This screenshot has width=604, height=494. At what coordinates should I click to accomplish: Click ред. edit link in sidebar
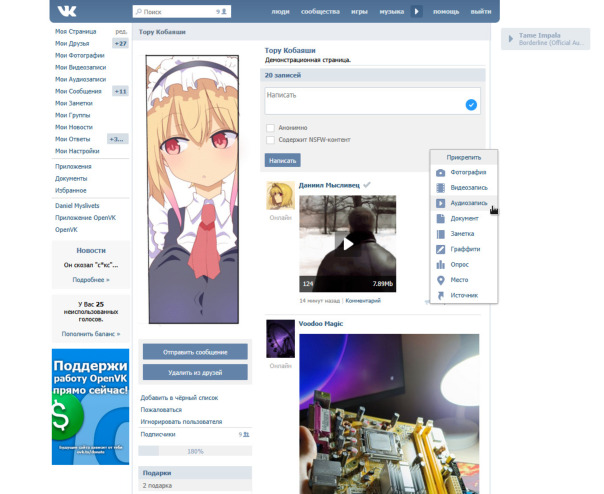pos(121,32)
